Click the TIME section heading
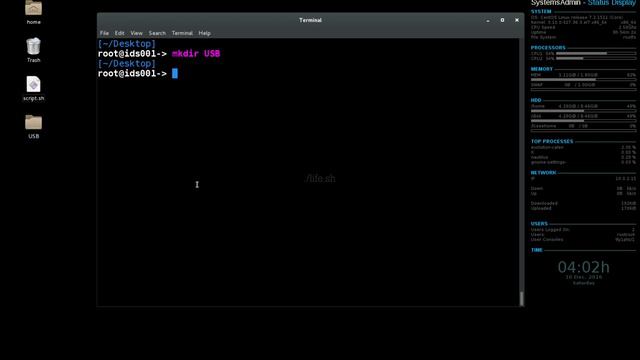 (x=537, y=250)
